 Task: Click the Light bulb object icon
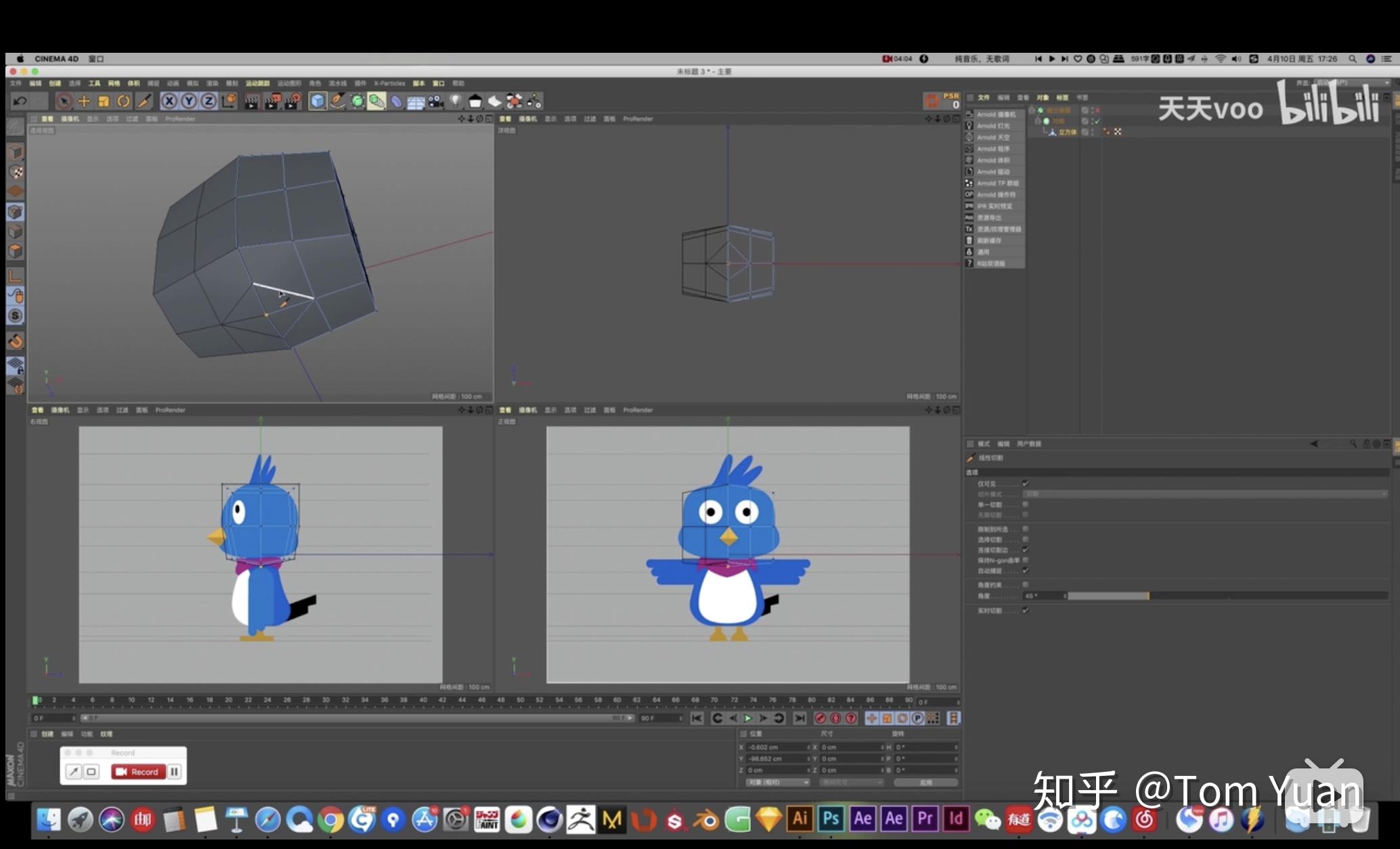(456, 102)
